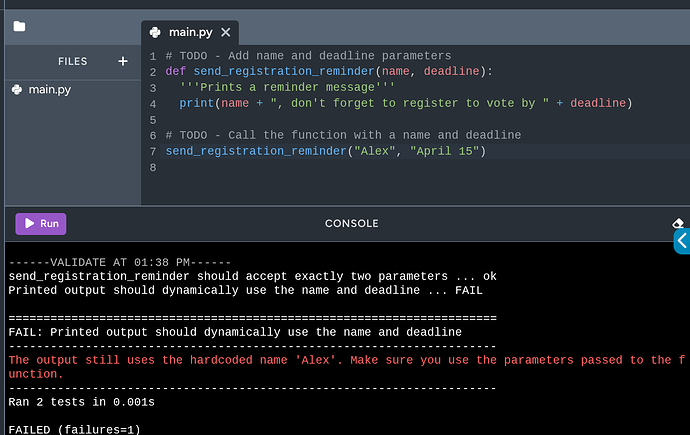This screenshot has height=435, width=690.
Task: Click the docstring 'Prints a reminder message'
Action: tap(287, 87)
